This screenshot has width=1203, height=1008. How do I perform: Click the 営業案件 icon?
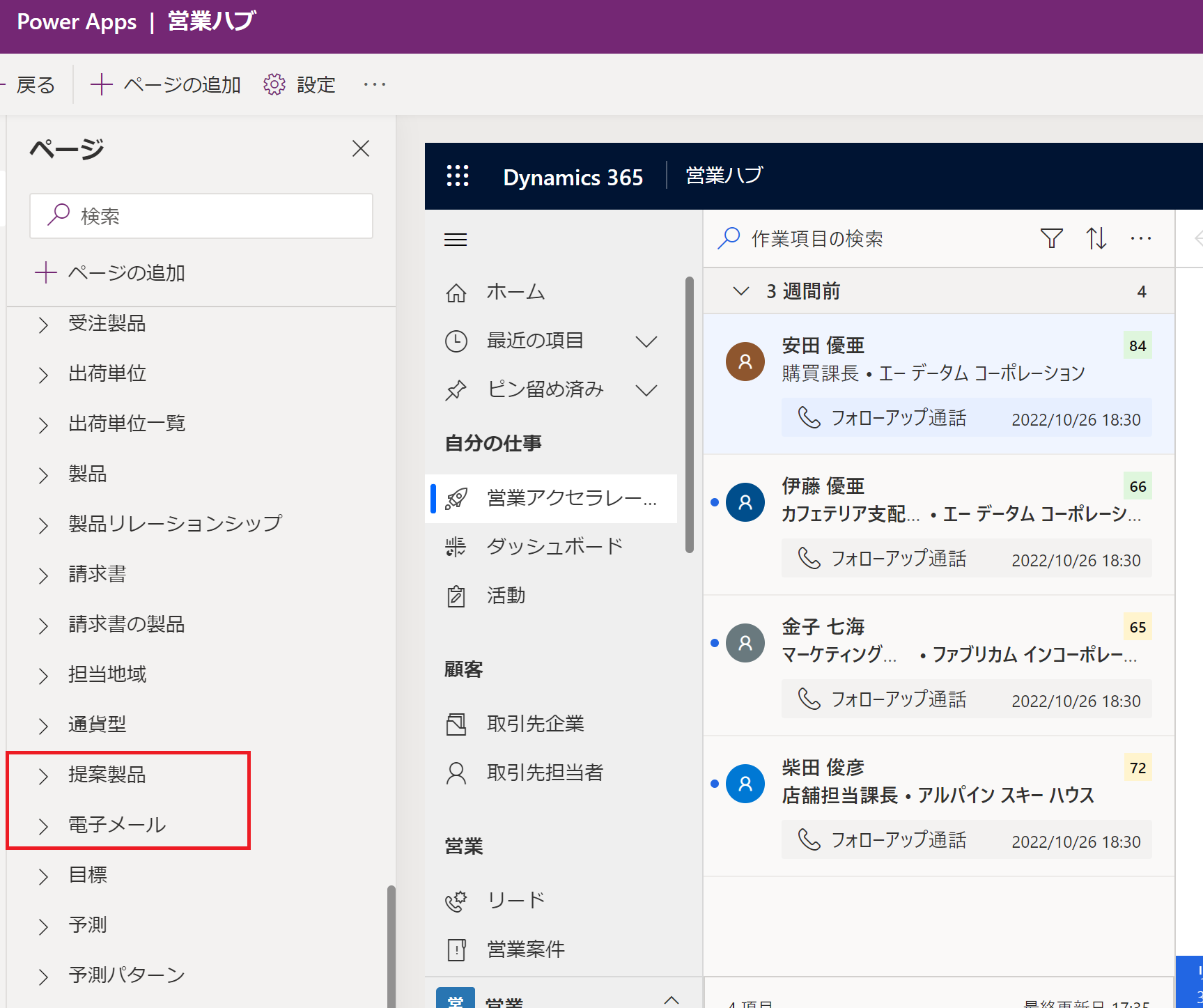point(456,949)
